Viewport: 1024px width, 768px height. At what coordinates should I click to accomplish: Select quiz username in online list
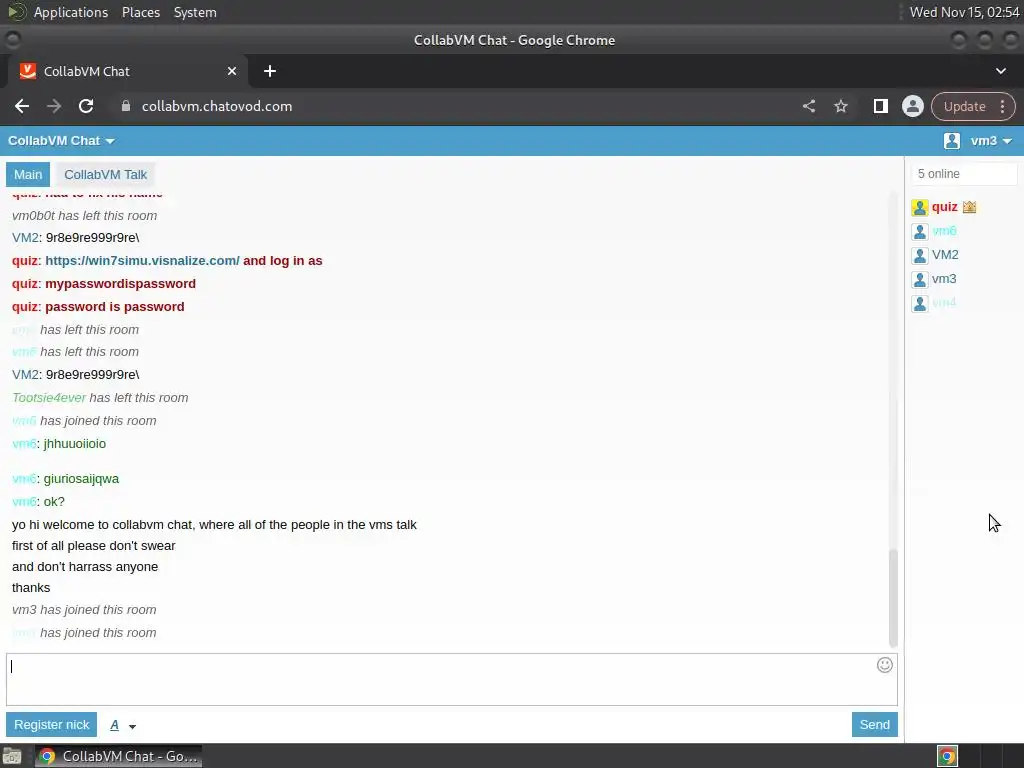[944, 207]
